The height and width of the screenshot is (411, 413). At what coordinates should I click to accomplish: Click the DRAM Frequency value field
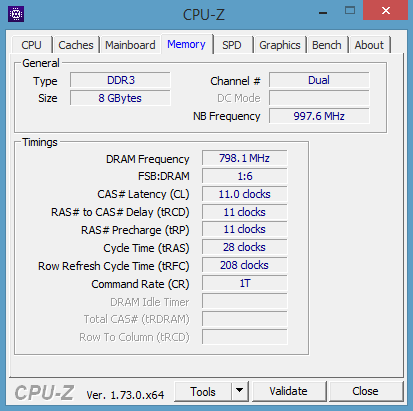click(244, 158)
